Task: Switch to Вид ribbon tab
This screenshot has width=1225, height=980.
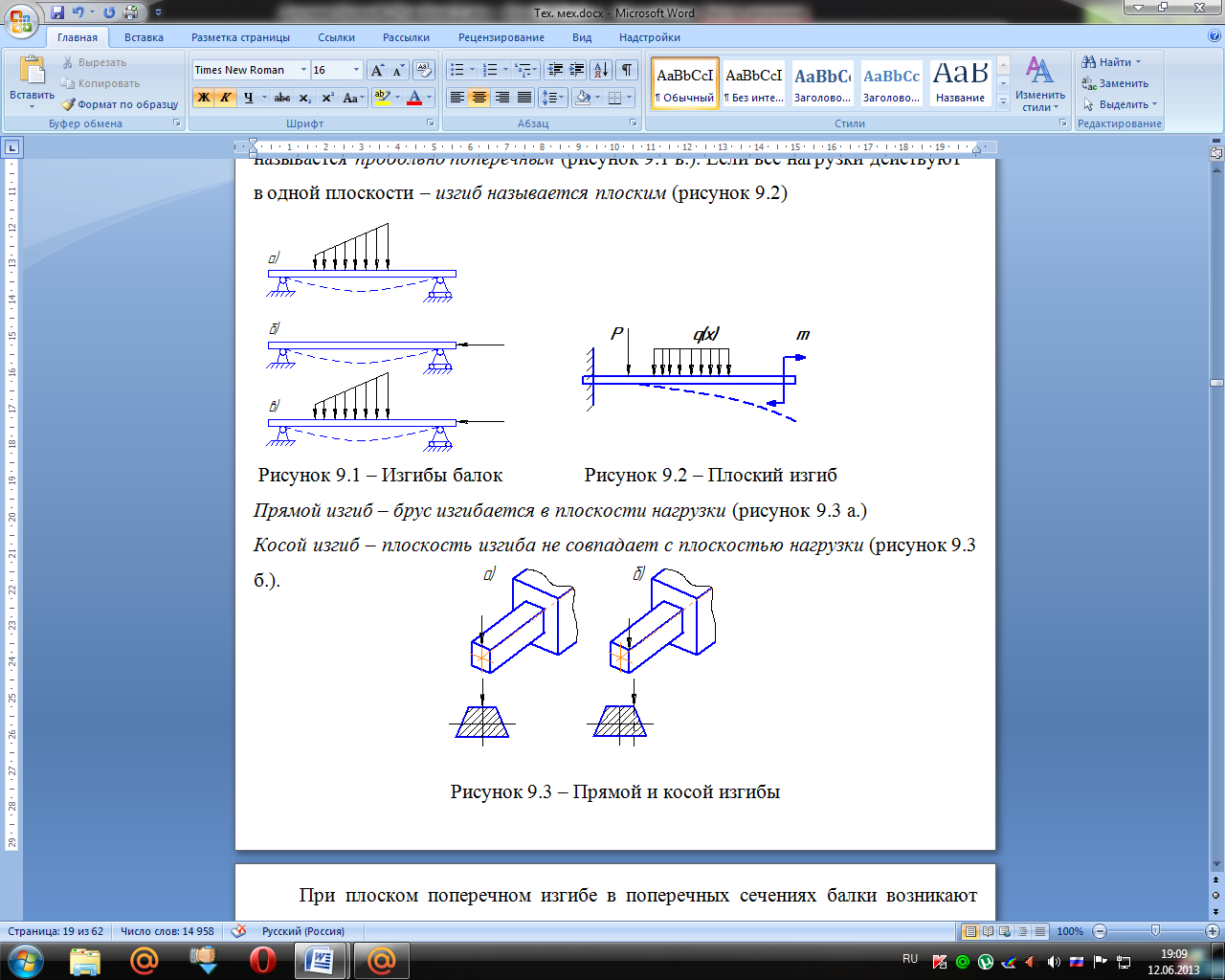Action: coord(582,37)
